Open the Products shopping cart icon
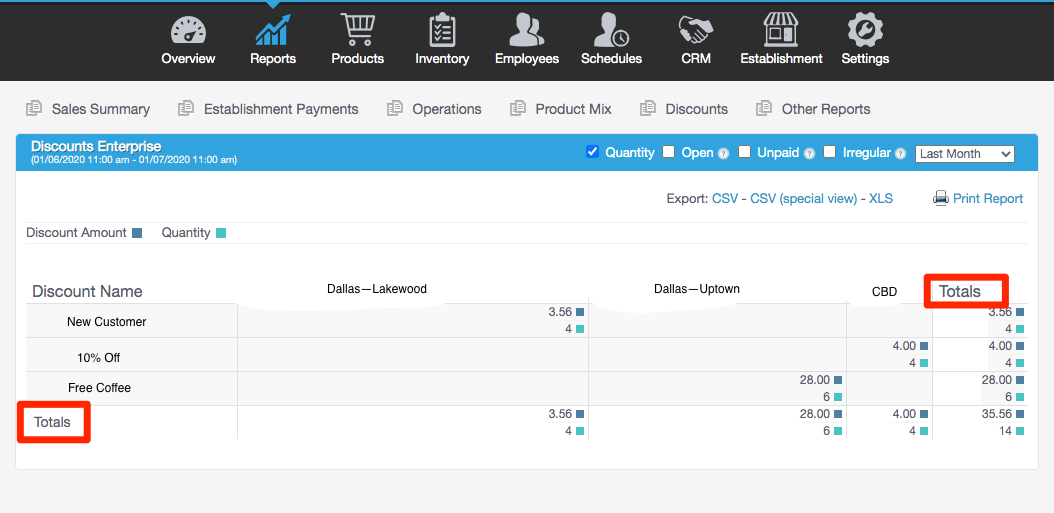 tap(358, 30)
